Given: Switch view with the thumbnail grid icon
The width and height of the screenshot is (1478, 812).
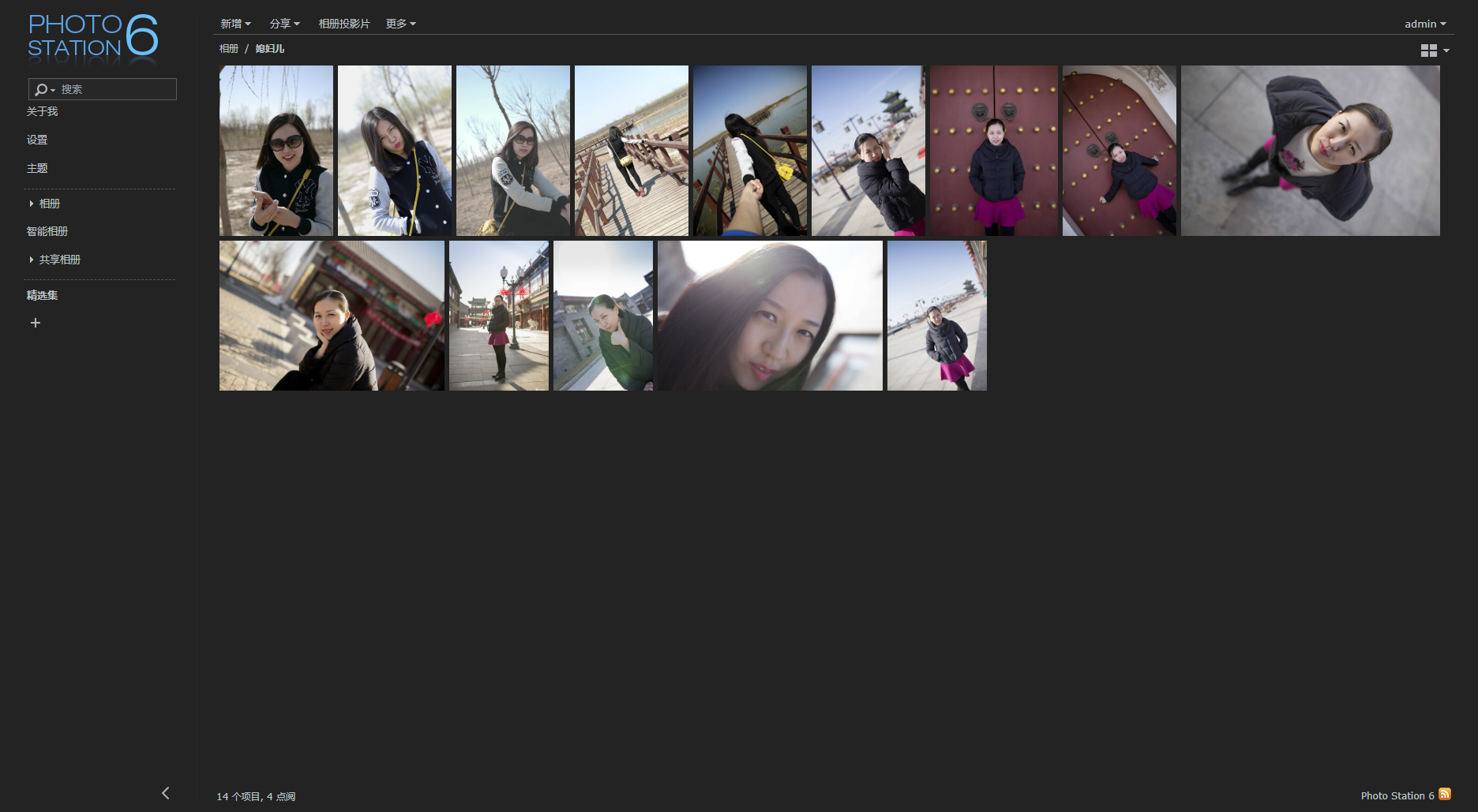Looking at the screenshot, I should [x=1428, y=51].
